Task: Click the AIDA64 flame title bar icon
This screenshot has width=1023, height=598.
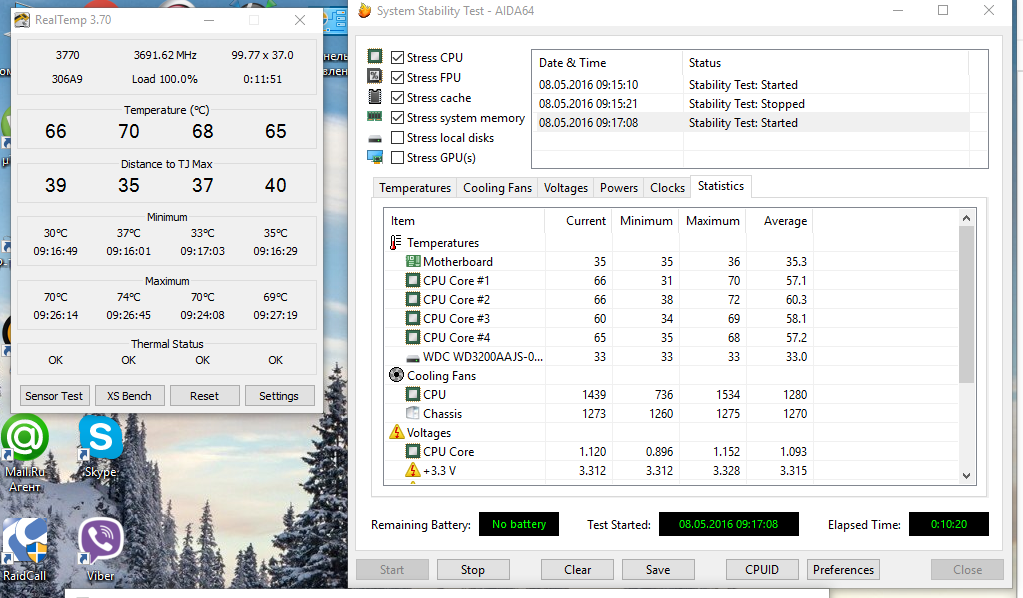Action: click(365, 10)
